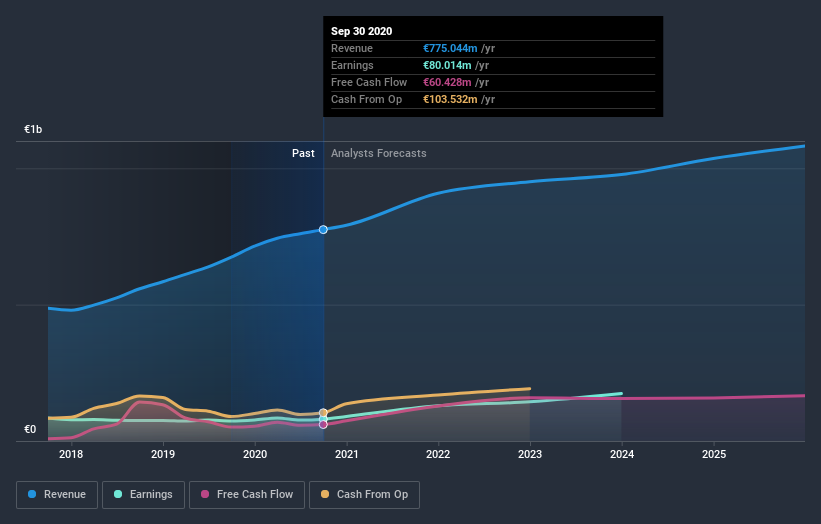
Task: Click the Revenue row label in tooltip
Action: point(352,48)
